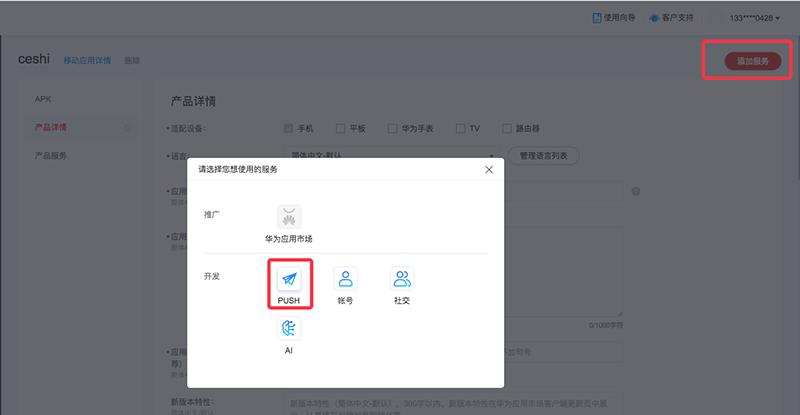Open the 使用向导 usage guide

pyautogui.click(x=612, y=18)
